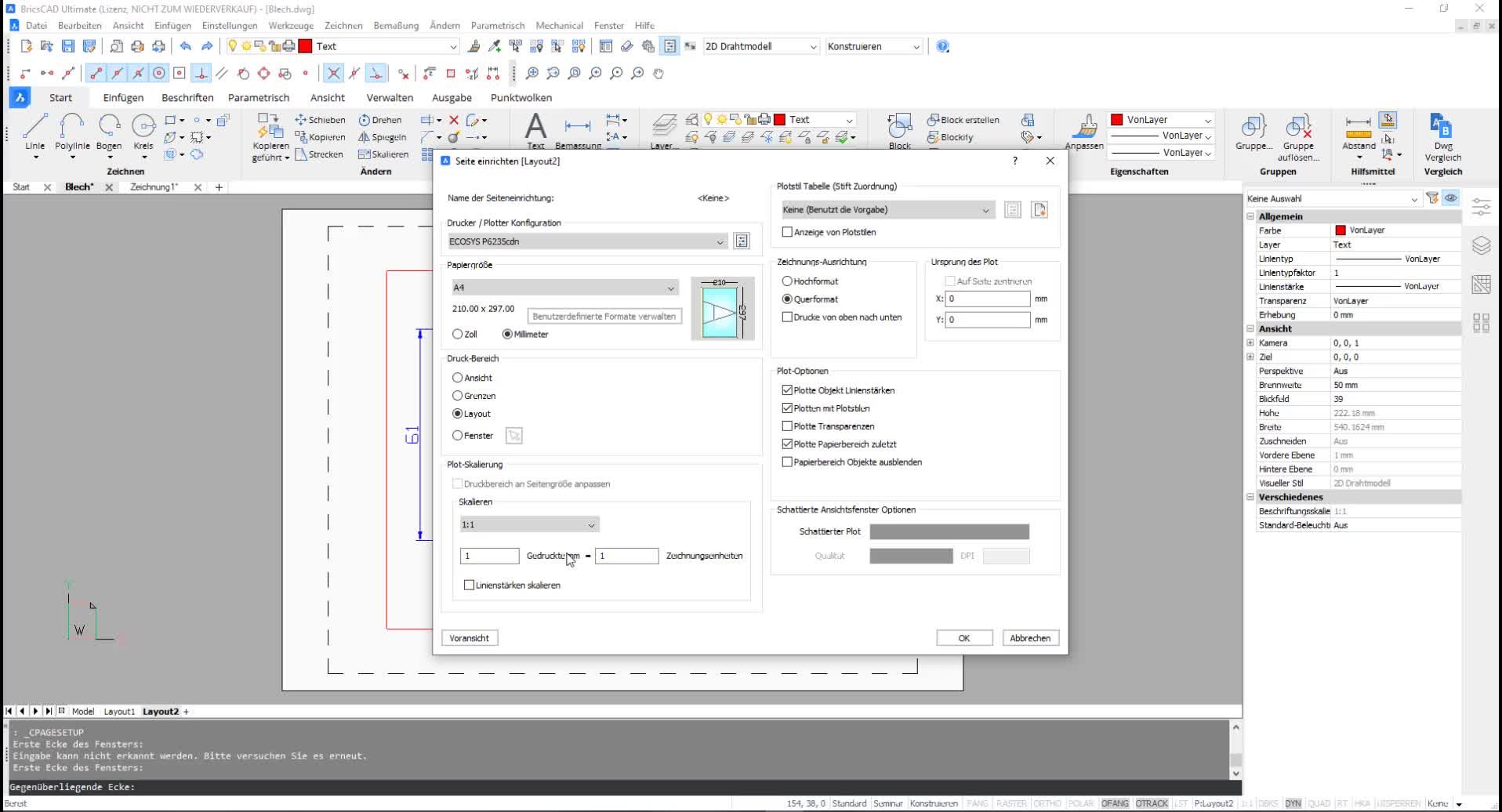Click the Anpassen match properties icon
1502x812 pixels.
pos(1084,131)
